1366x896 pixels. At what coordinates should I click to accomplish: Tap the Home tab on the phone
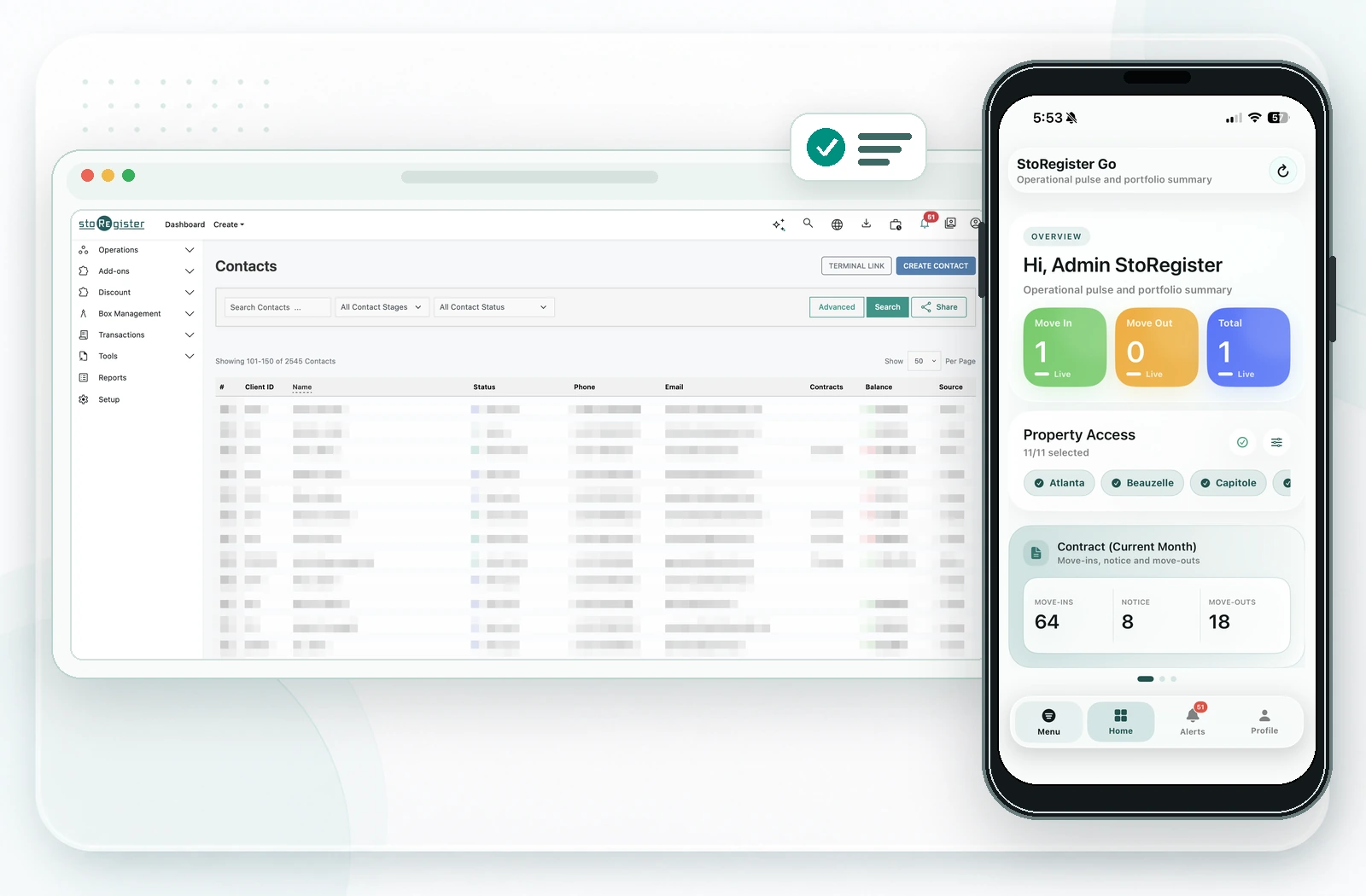pyautogui.click(x=1121, y=722)
